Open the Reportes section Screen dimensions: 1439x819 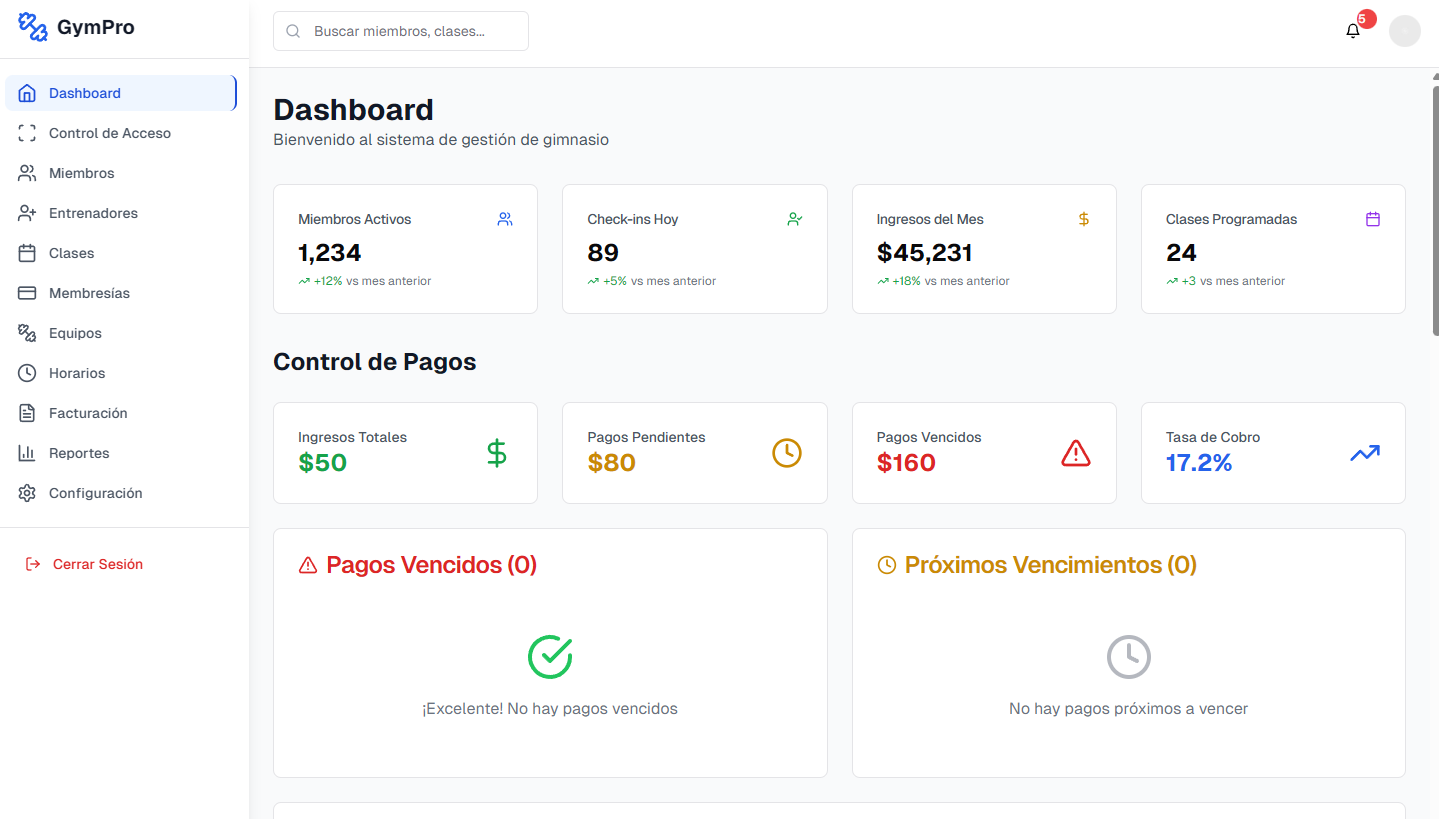click(x=79, y=453)
